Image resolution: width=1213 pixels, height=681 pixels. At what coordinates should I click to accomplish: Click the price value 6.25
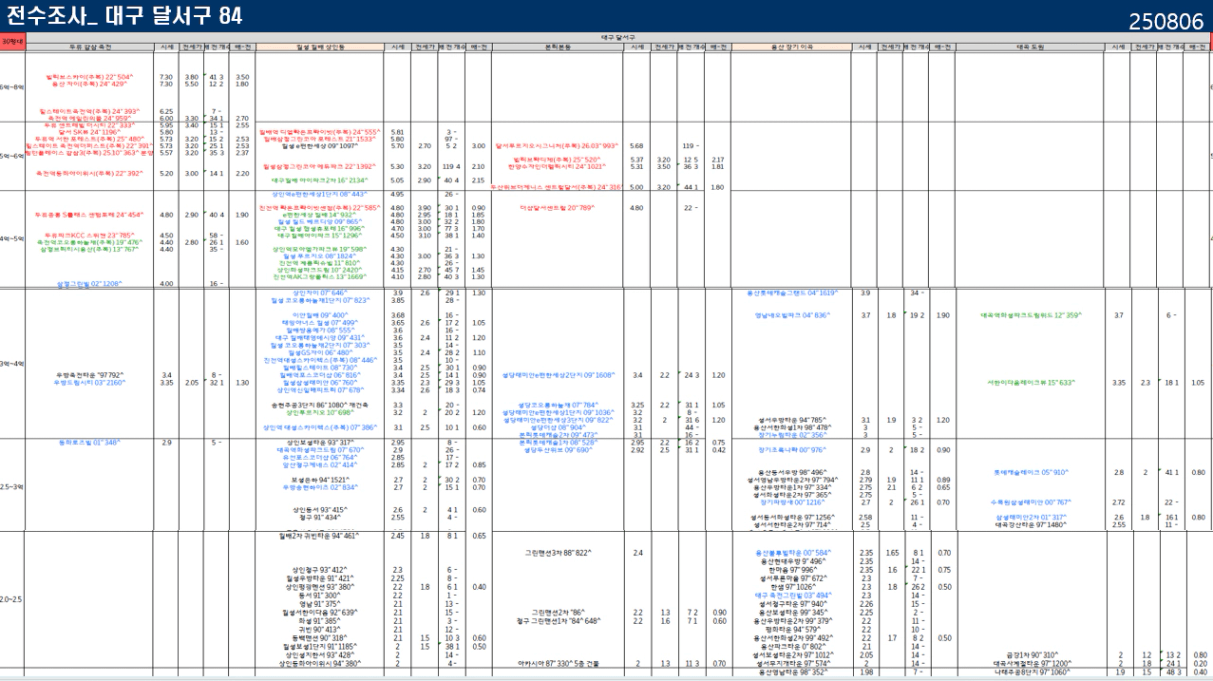pos(167,111)
